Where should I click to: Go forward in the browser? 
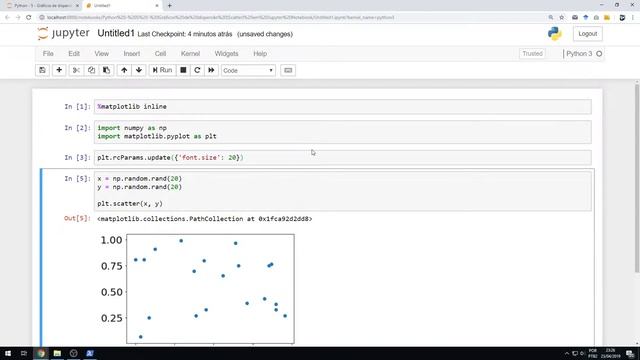coord(18,18)
